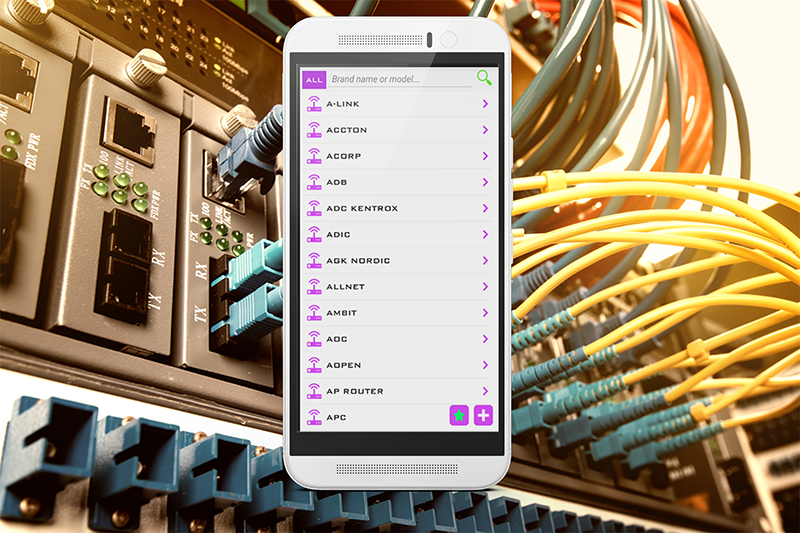Tap the router icon beside AGK NORDIC
Image resolution: width=800 pixels, height=533 pixels.
pos(314,260)
